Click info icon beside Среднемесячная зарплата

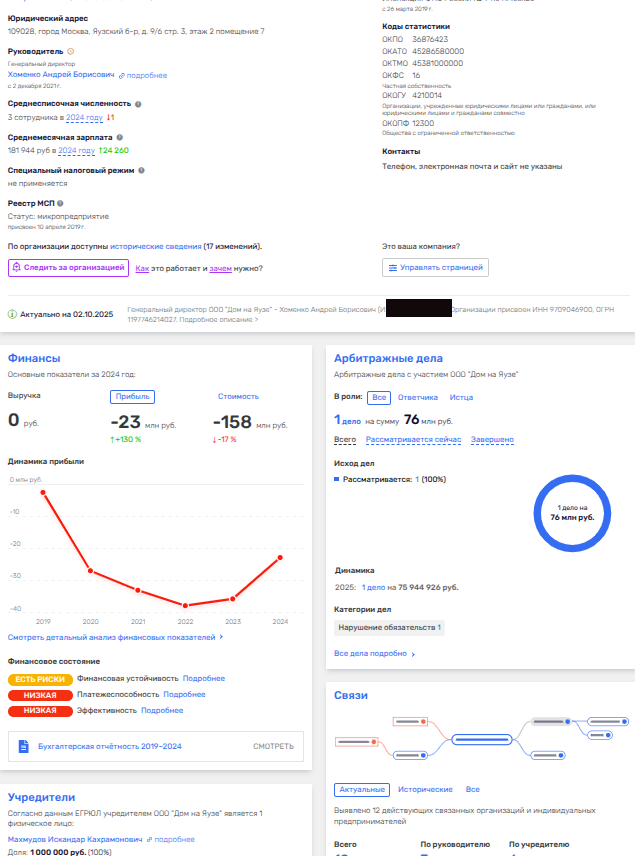119,137
